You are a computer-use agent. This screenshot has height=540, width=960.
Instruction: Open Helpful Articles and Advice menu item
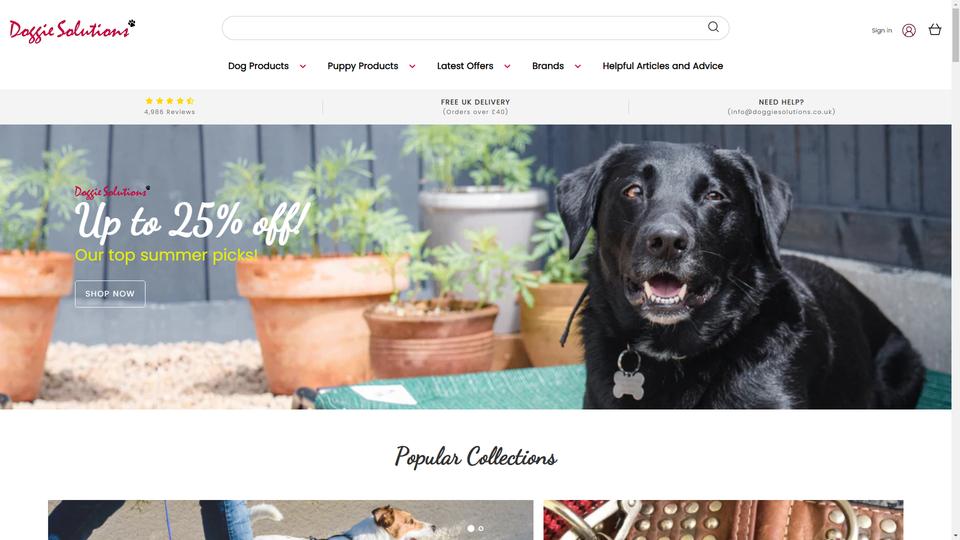click(662, 66)
